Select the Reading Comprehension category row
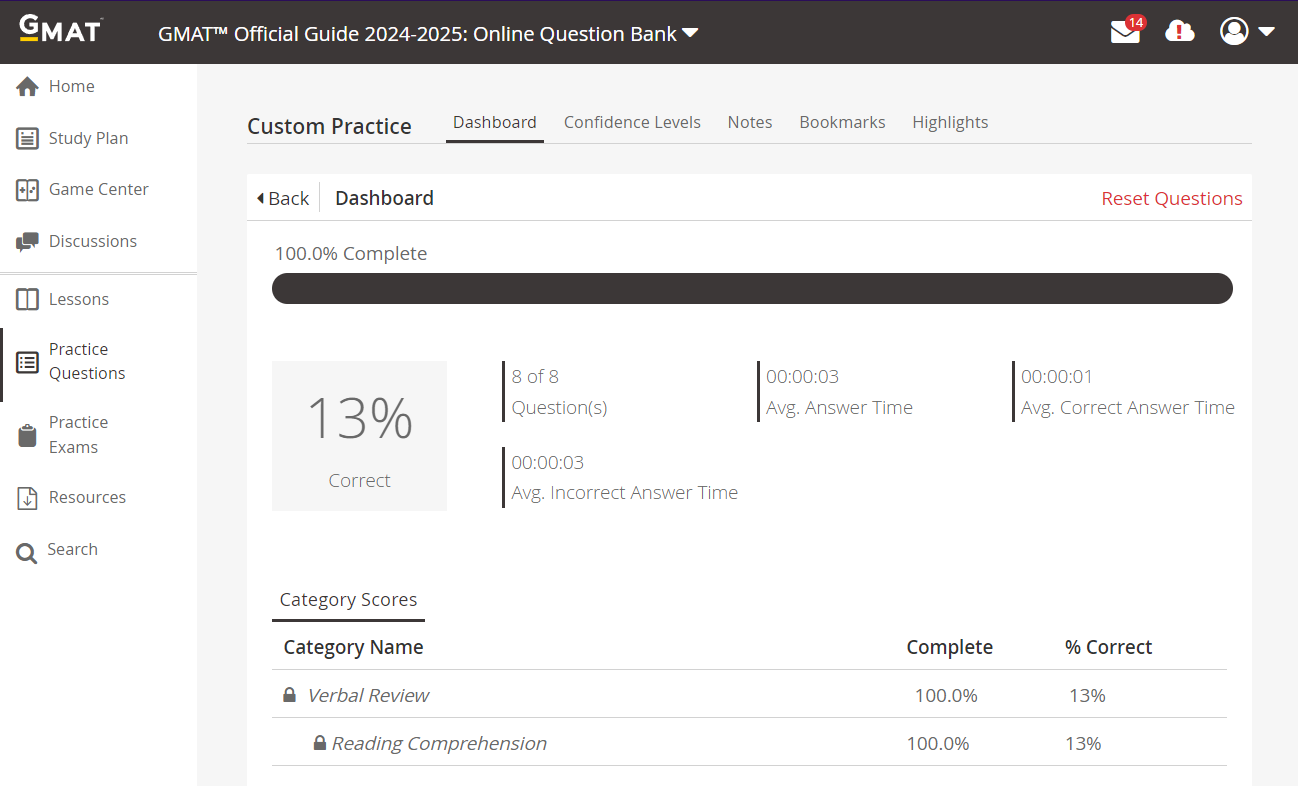The image size is (1298, 786). 439,743
